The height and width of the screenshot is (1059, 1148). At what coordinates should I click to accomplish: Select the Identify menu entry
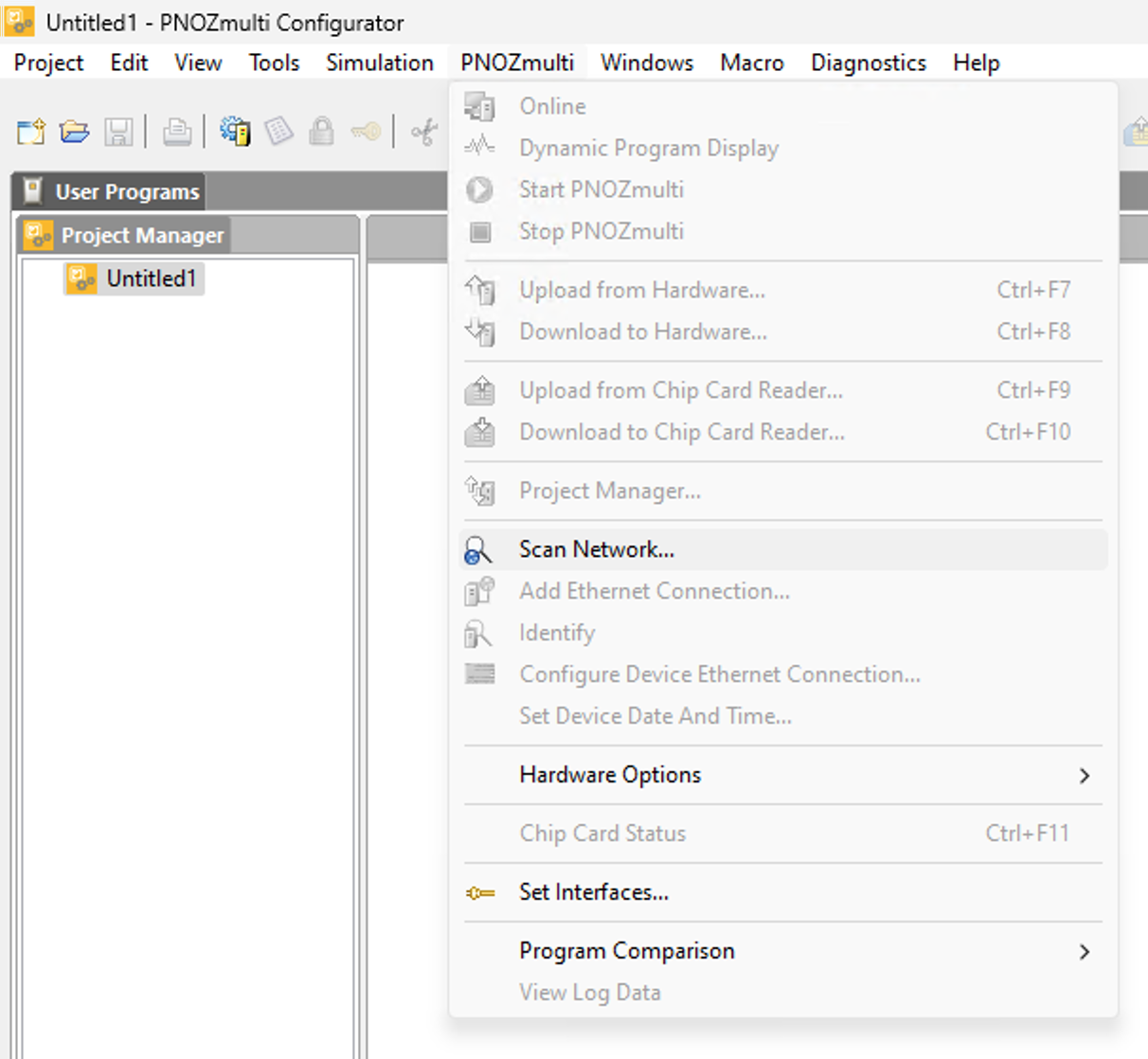pos(783,633)
